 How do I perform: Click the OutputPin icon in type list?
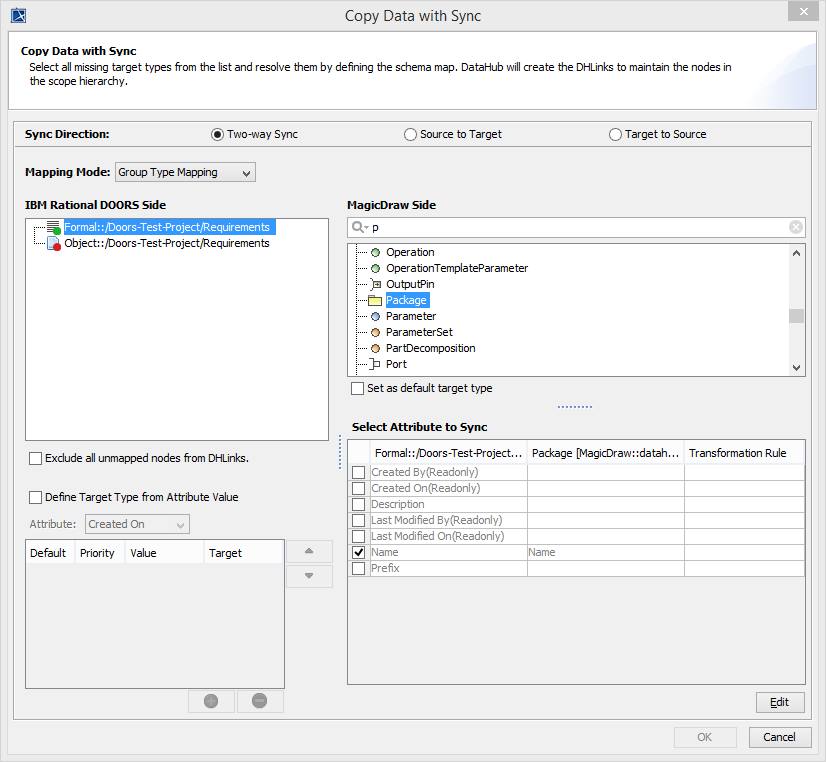375,284
